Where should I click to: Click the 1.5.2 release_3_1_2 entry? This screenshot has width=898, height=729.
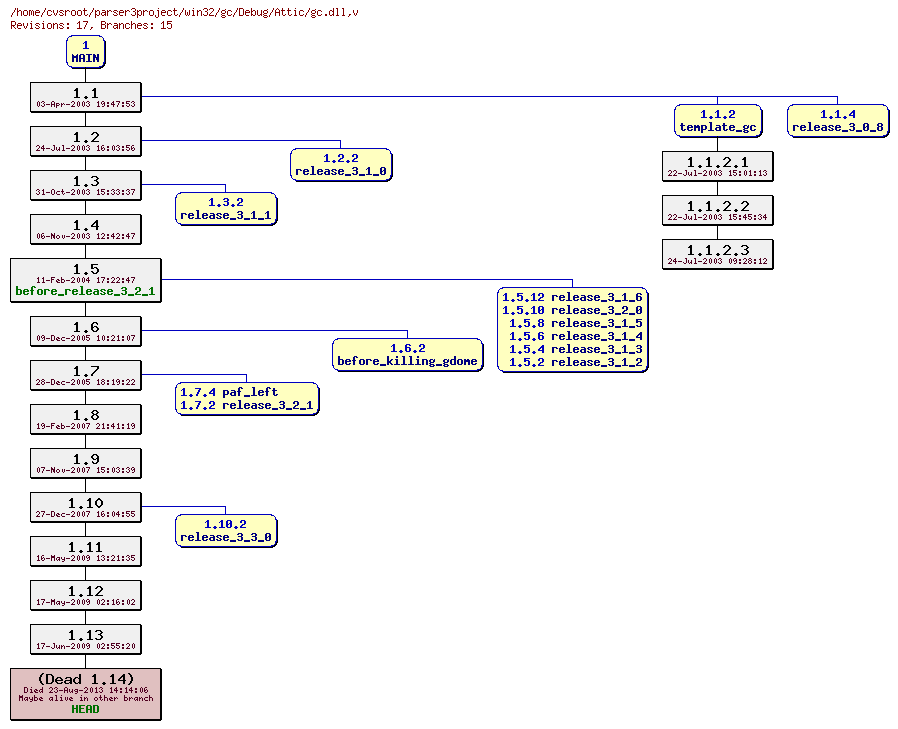(x=576, y=362)
